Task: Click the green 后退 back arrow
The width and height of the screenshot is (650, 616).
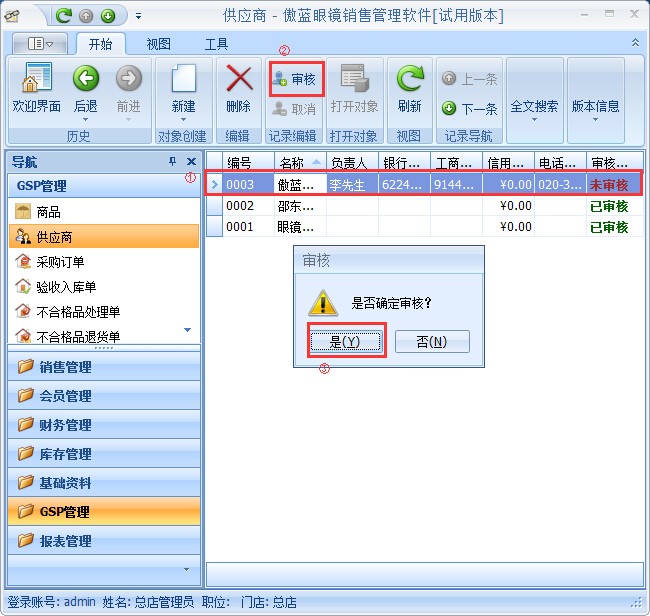Action: [85, 80]
